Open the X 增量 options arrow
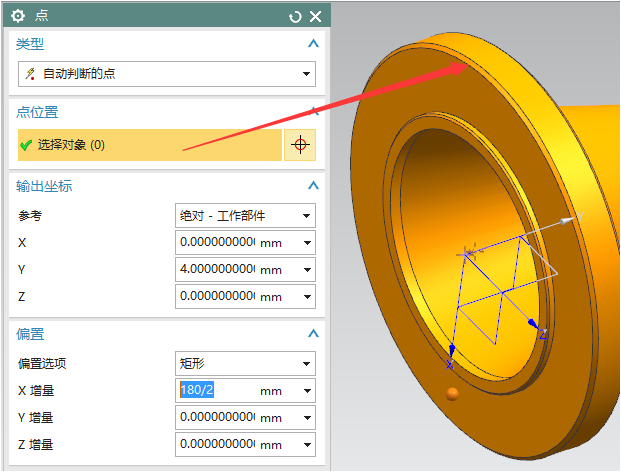Viewport: 621px width, 472px height. [x=306, y=391]
